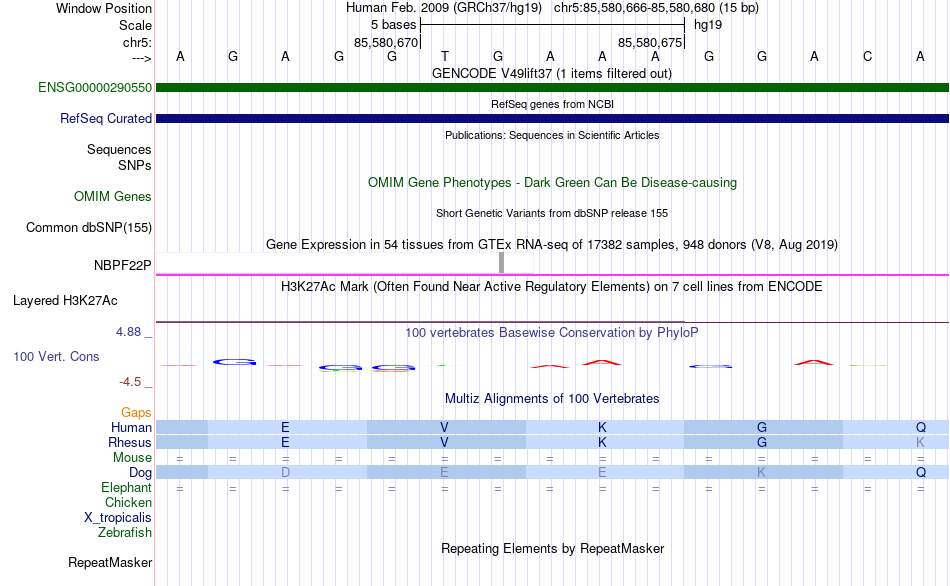Click Publications: Sequences in Scientific Articles title
950x586 pixels.
click(552, 135)
